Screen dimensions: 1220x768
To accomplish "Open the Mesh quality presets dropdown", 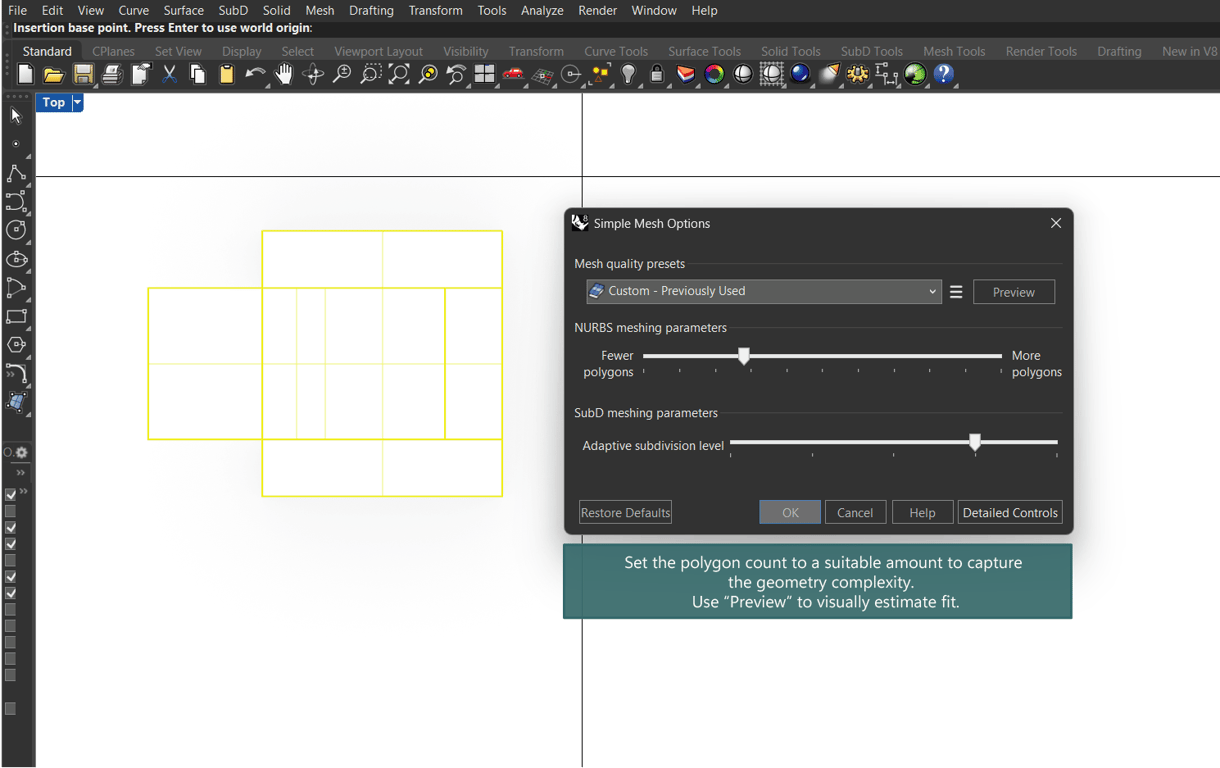I will [x=764, y=291].
